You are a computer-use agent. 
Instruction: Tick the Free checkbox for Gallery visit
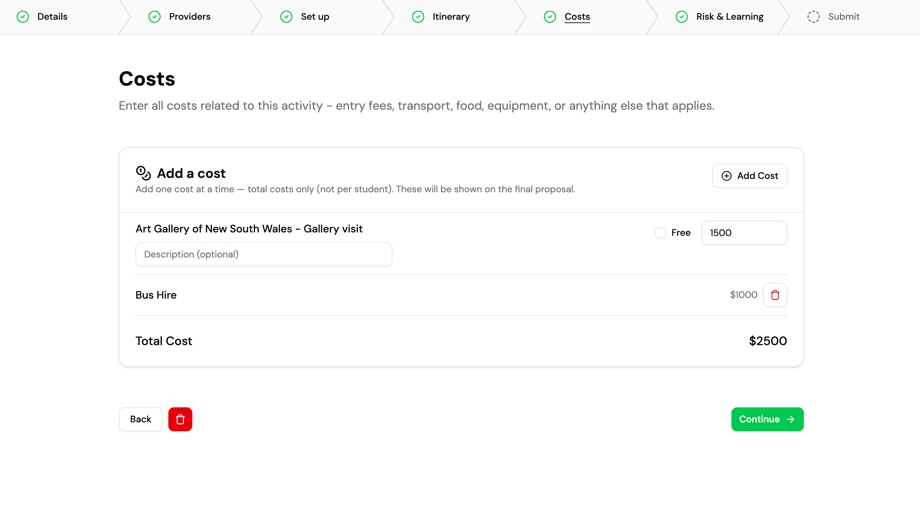661,233
